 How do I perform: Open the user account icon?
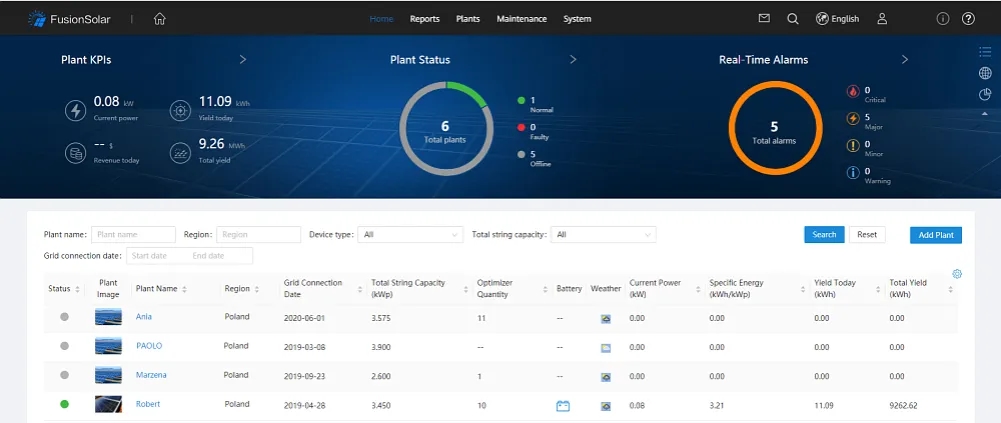[882, 18]
